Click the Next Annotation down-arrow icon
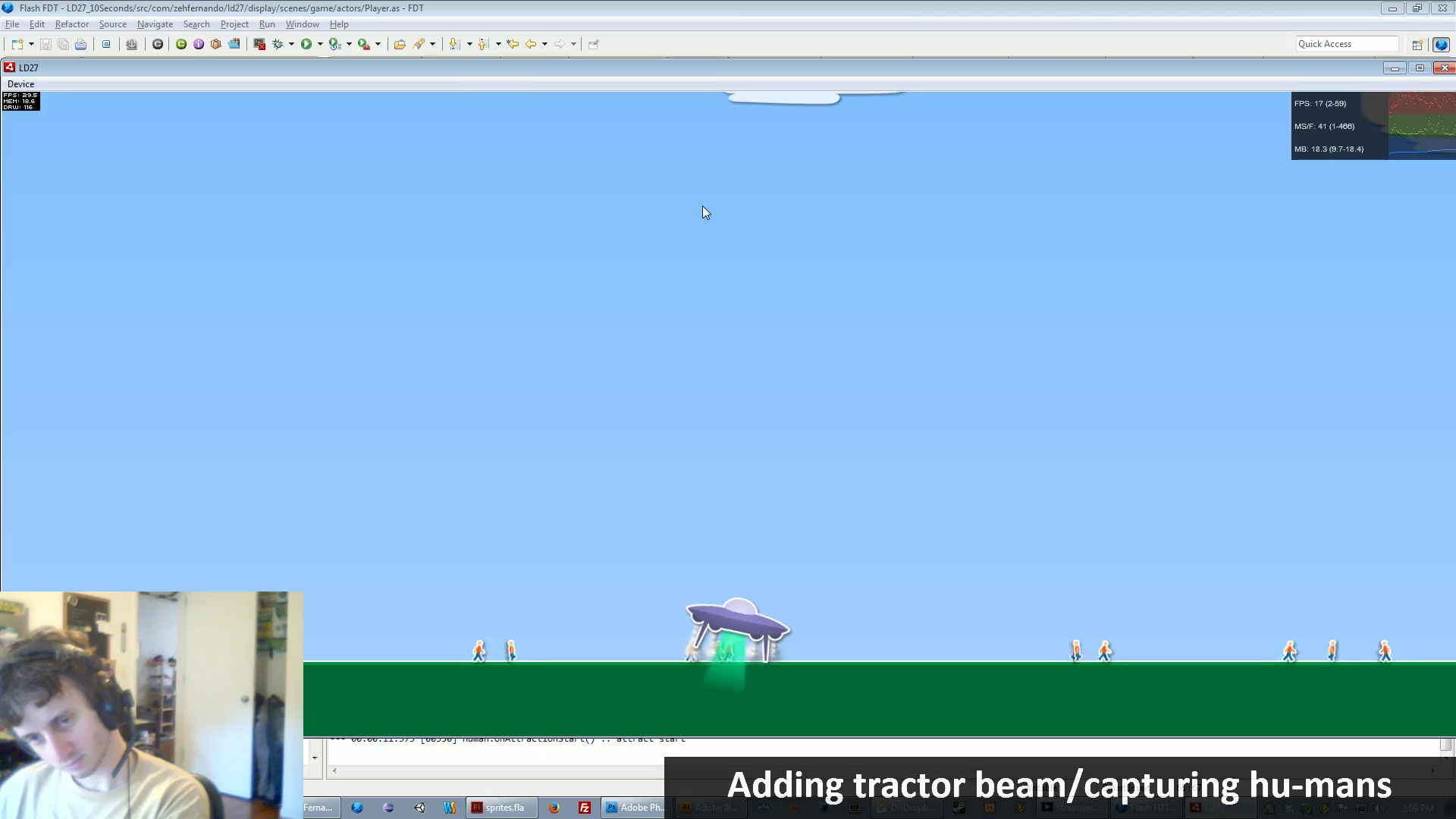 (x=454, y=44)
